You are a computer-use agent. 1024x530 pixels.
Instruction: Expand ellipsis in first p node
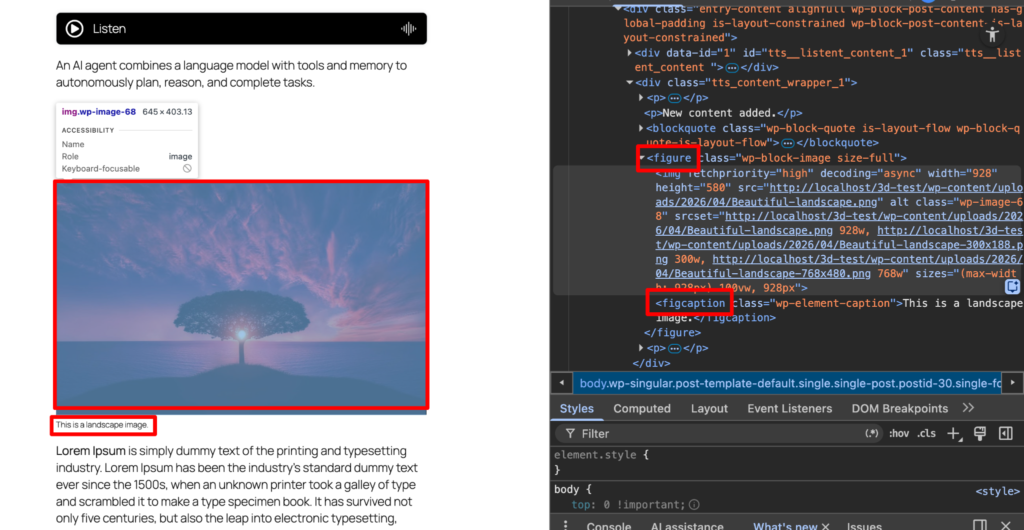point(675,98)
